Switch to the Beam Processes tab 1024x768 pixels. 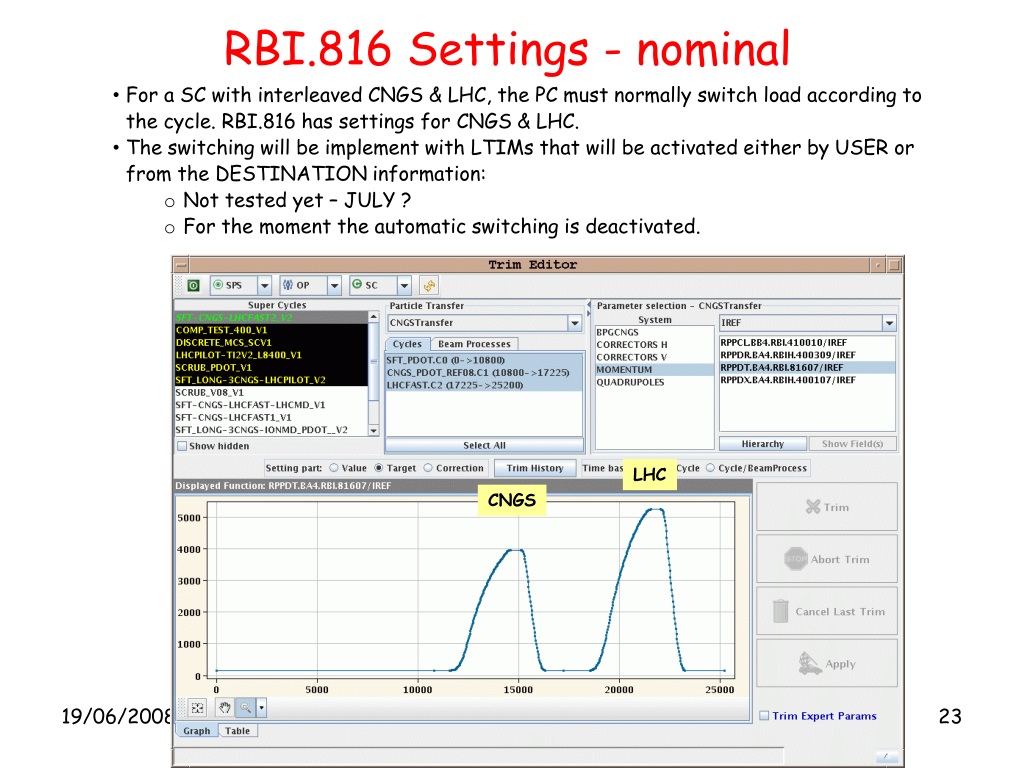point(474,344)
